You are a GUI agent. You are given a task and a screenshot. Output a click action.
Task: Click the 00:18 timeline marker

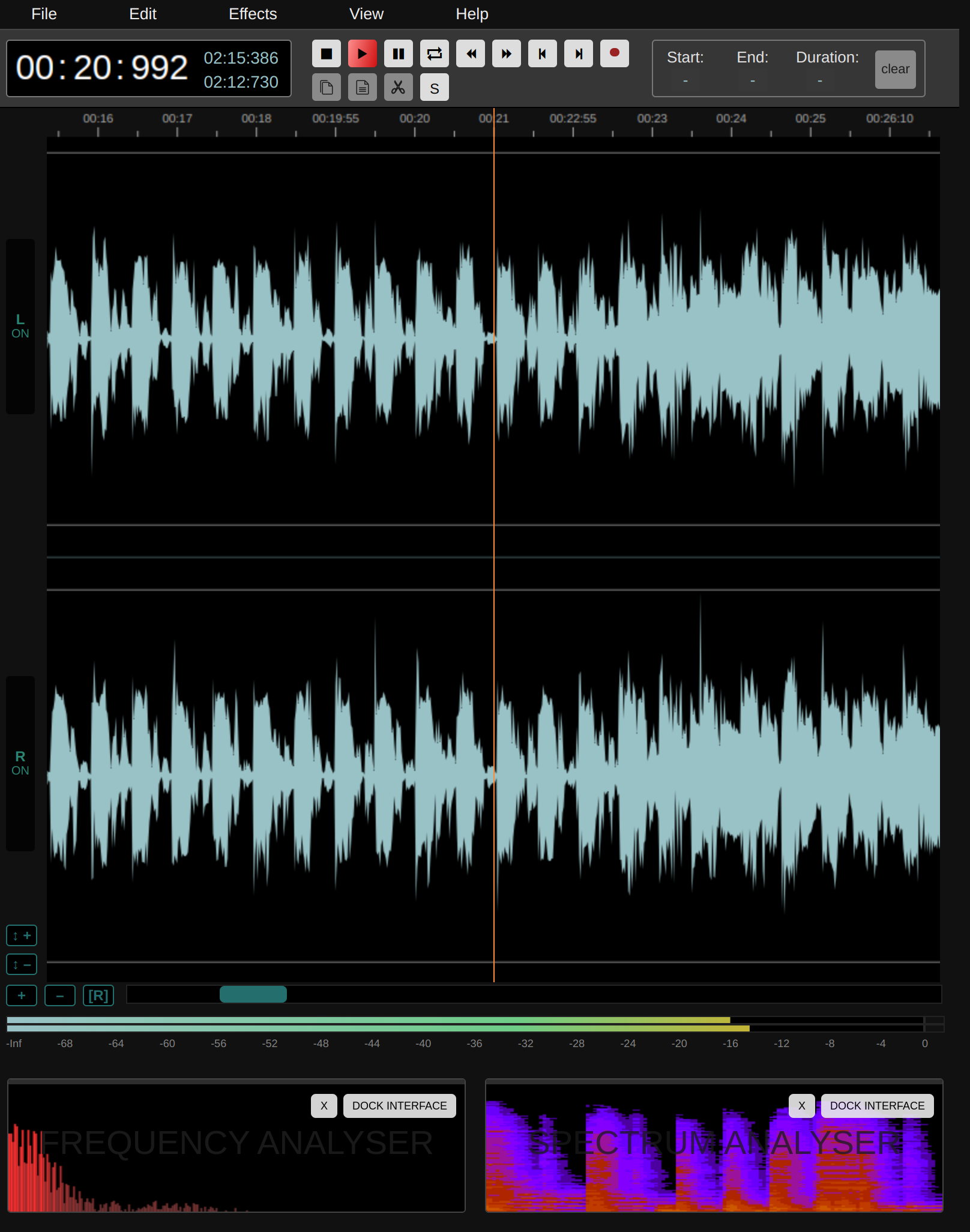256,118
